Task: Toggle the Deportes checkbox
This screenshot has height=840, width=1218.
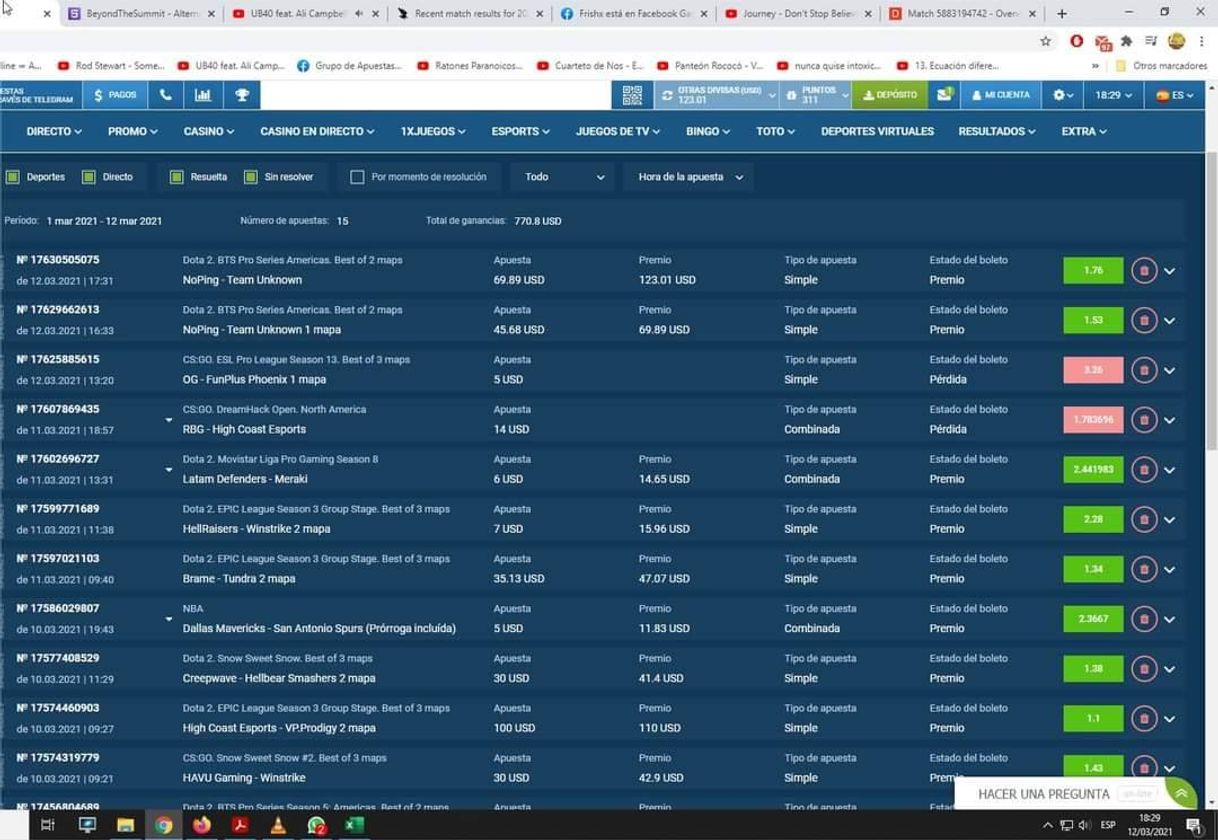Action: tap(13, 177)
